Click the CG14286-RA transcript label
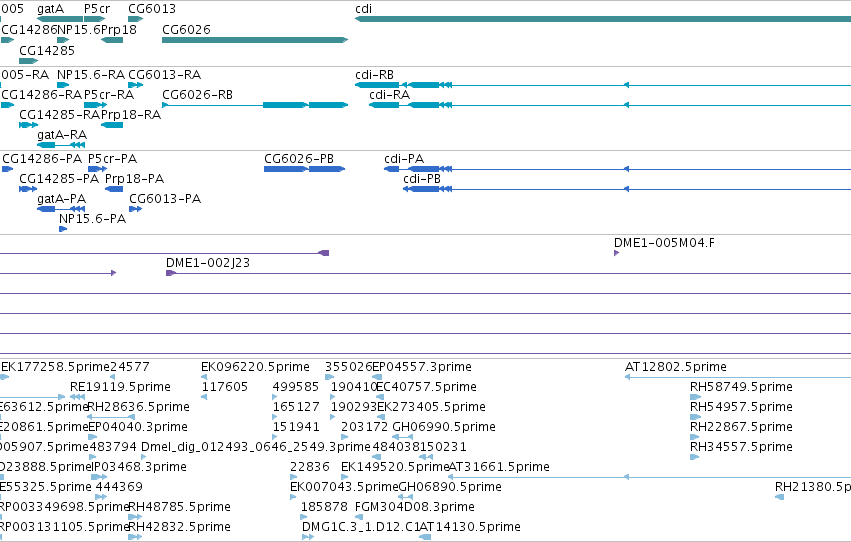851x542 pixels. (x=42, y=94)
